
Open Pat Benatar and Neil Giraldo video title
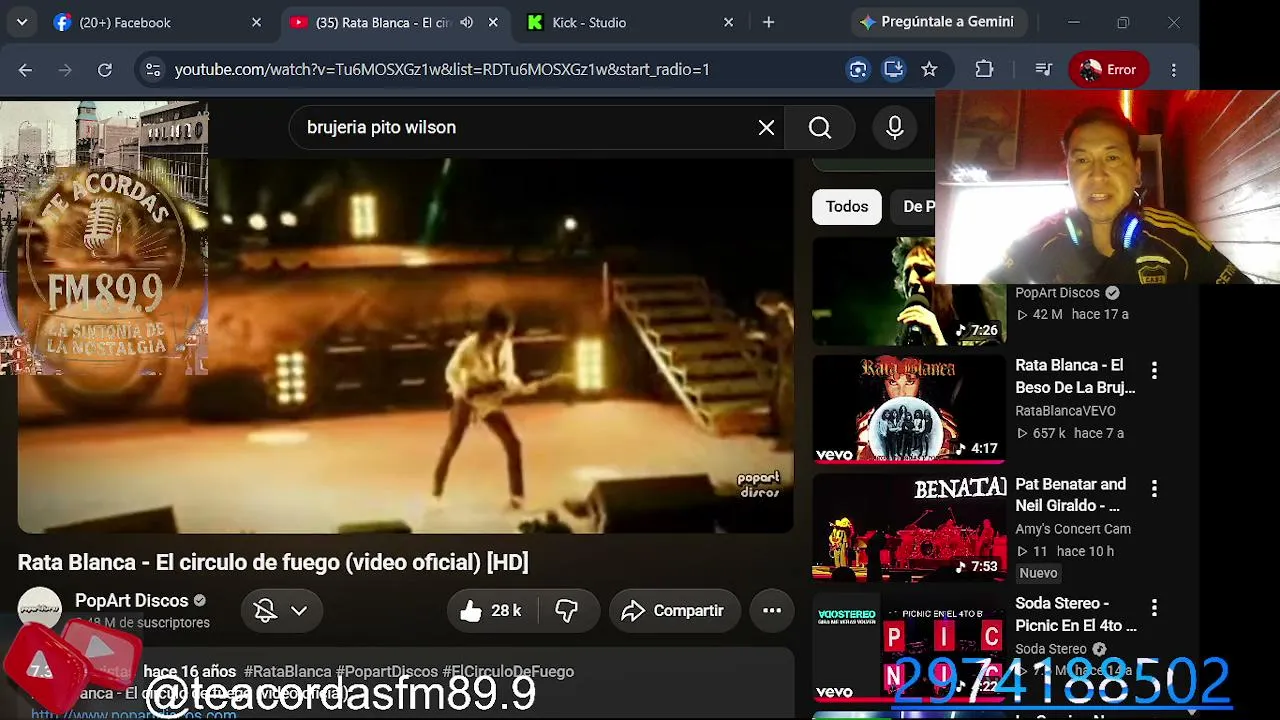[1070, 495]
